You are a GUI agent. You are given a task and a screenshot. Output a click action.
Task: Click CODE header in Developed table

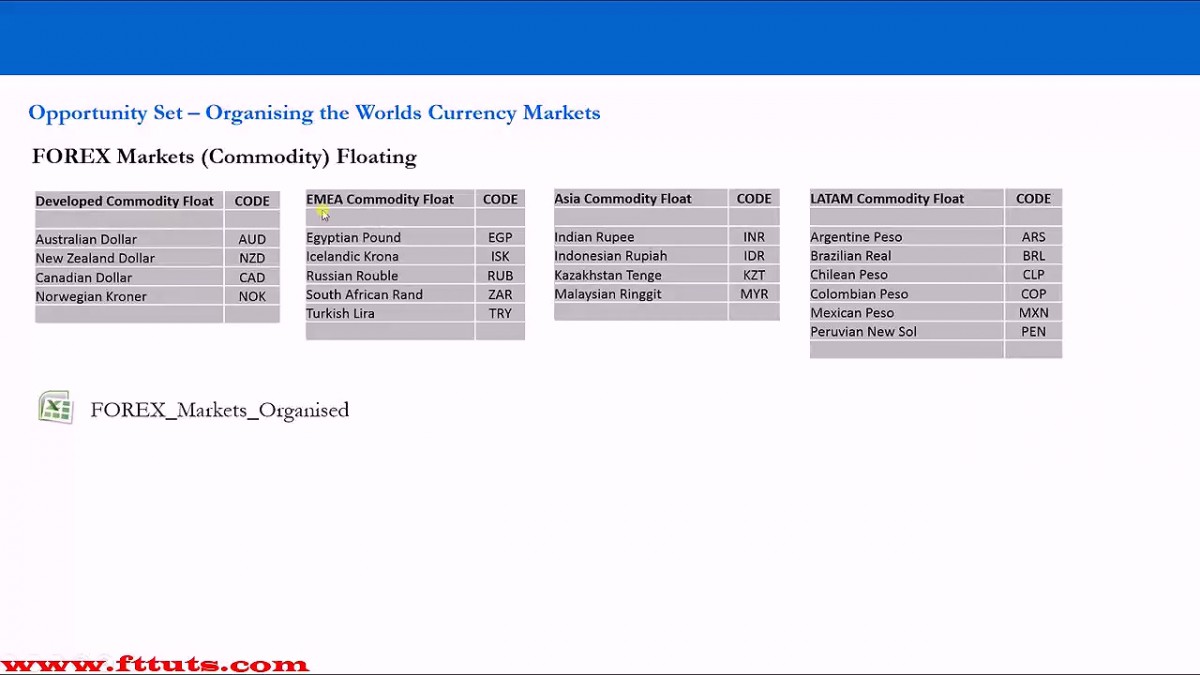tap(252, 201)
